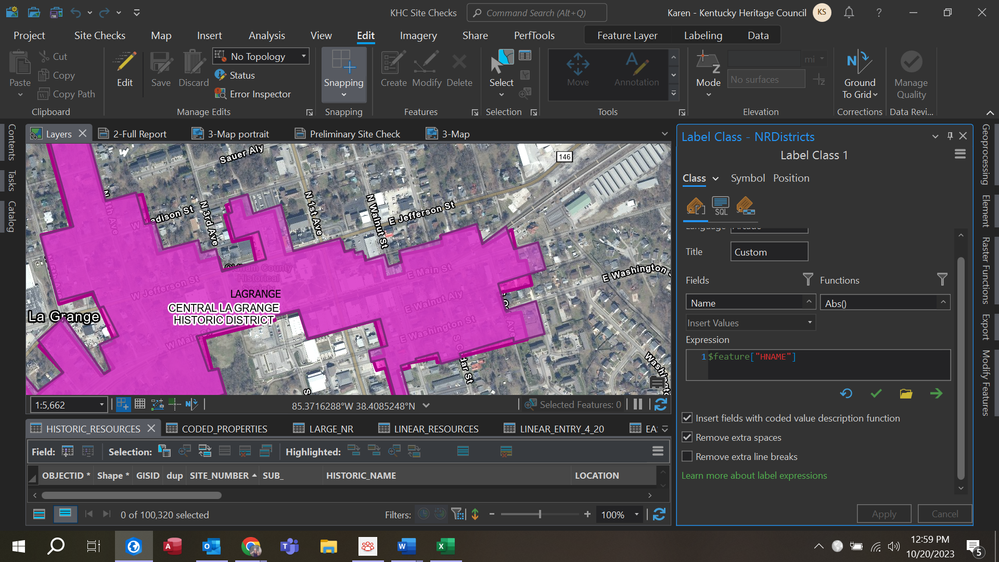The height and width of the screenshot is (562, 999).
Task: Open the SQL query label class view
Action: 720,207
